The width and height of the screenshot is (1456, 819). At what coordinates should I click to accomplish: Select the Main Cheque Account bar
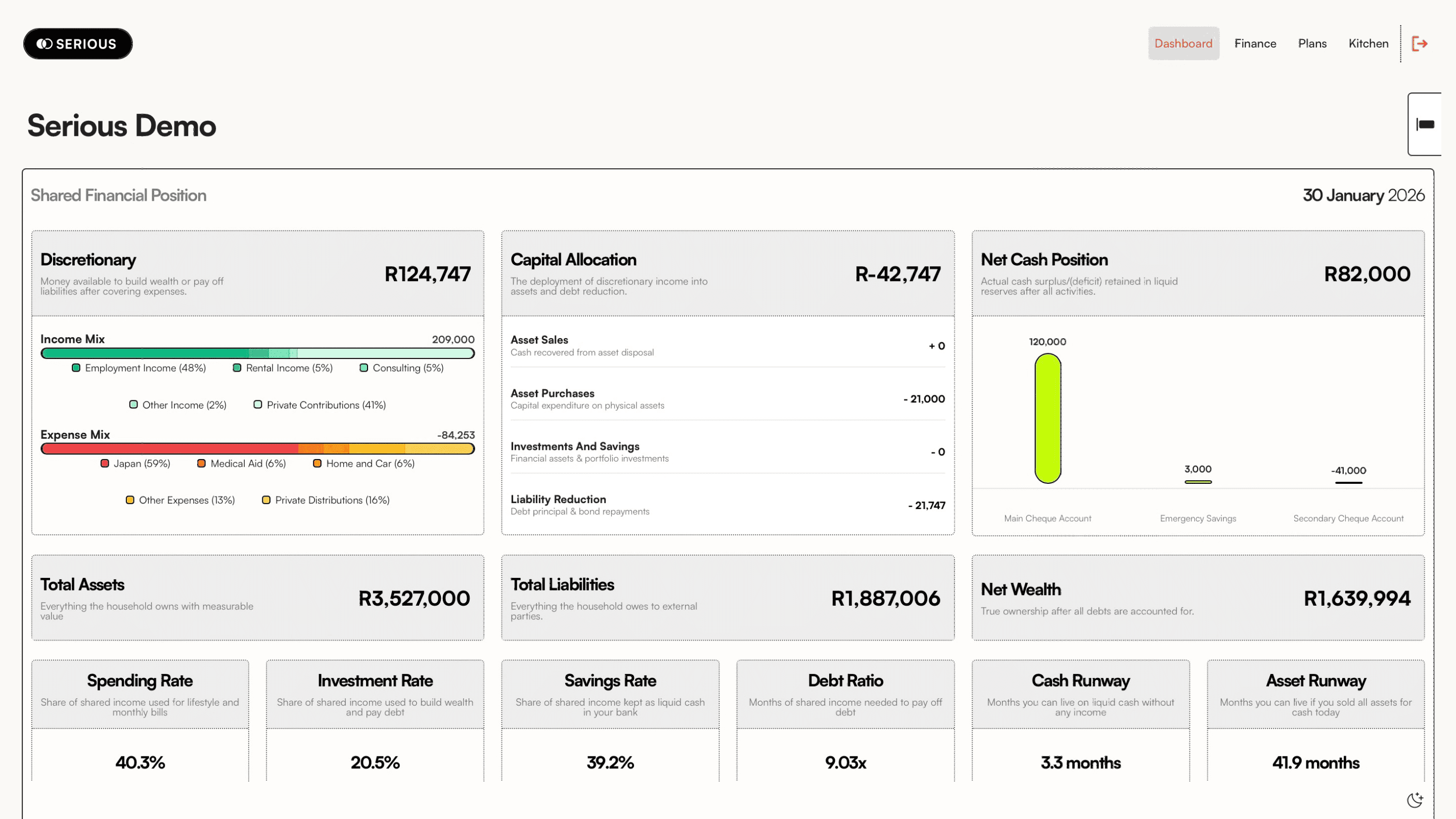pos(1048,418)
